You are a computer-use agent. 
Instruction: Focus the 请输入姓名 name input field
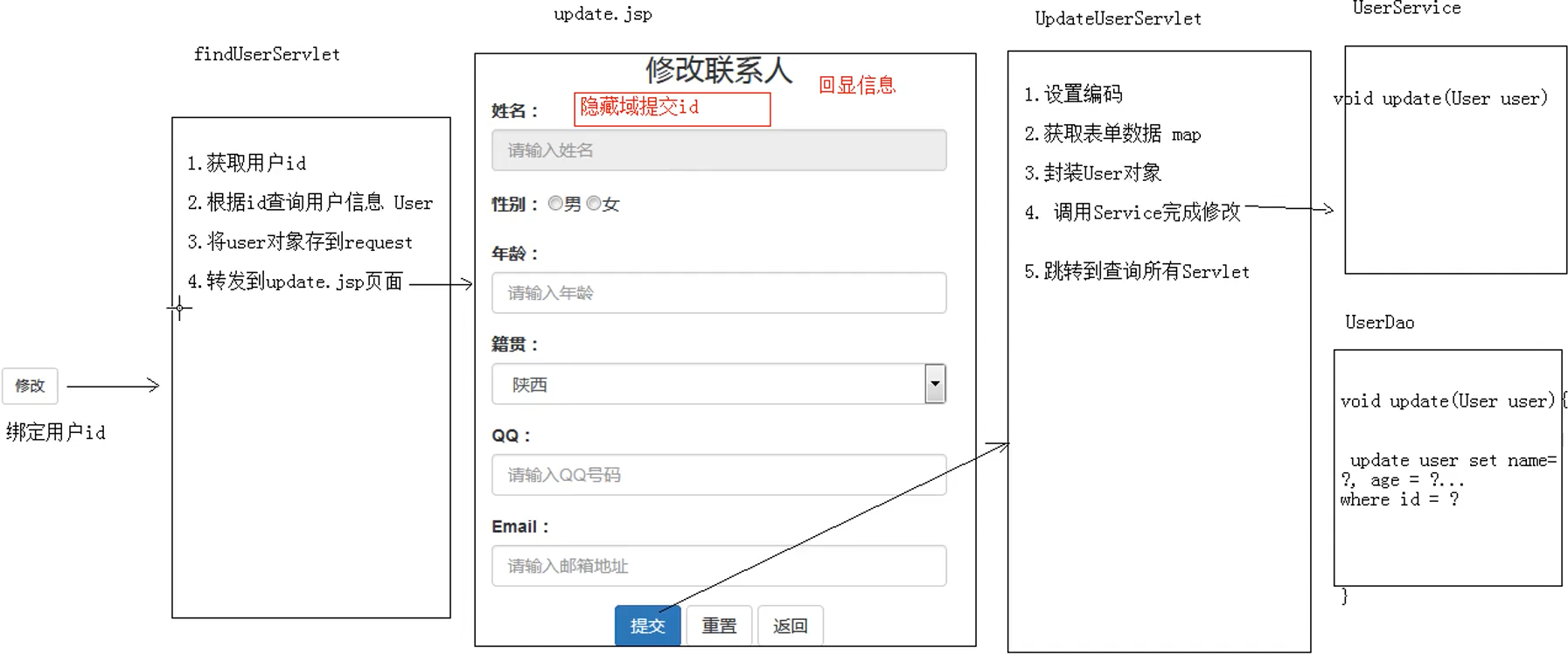718,150
